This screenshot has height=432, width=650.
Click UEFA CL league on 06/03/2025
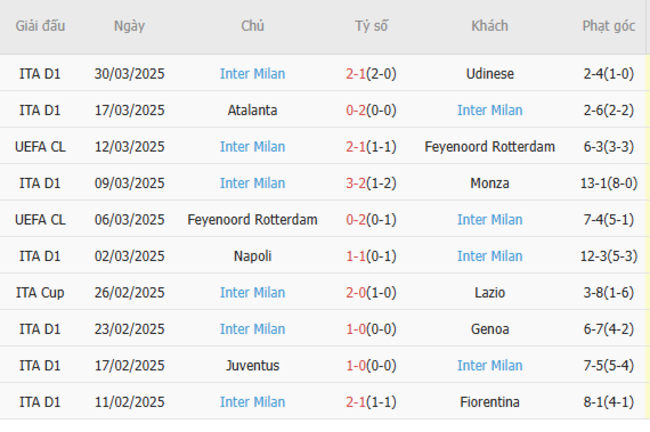coord(40,220)
